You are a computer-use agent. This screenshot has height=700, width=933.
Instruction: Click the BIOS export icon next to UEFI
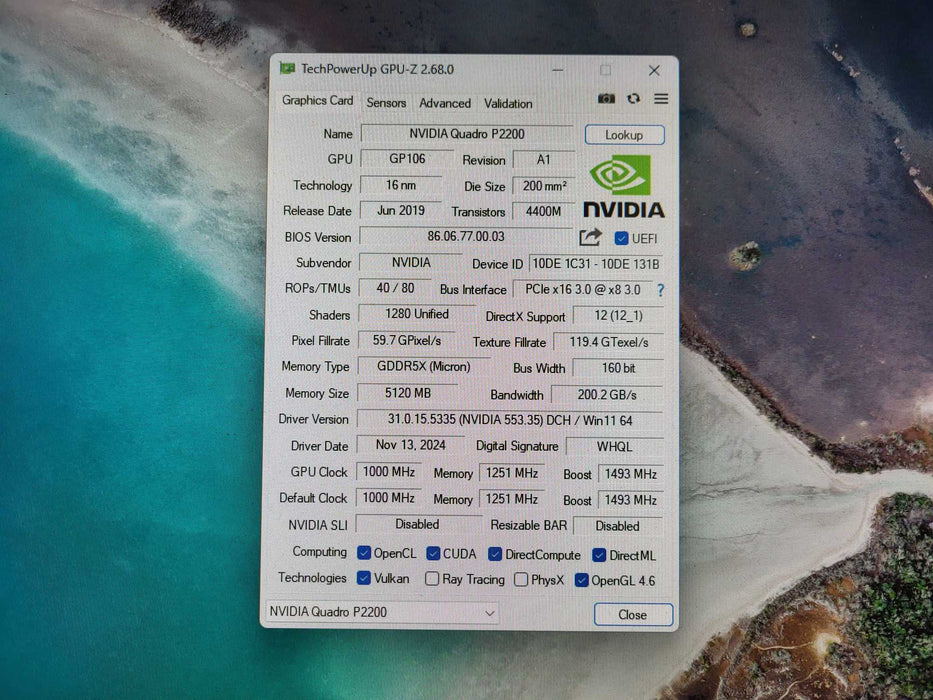tap(589, 238)
